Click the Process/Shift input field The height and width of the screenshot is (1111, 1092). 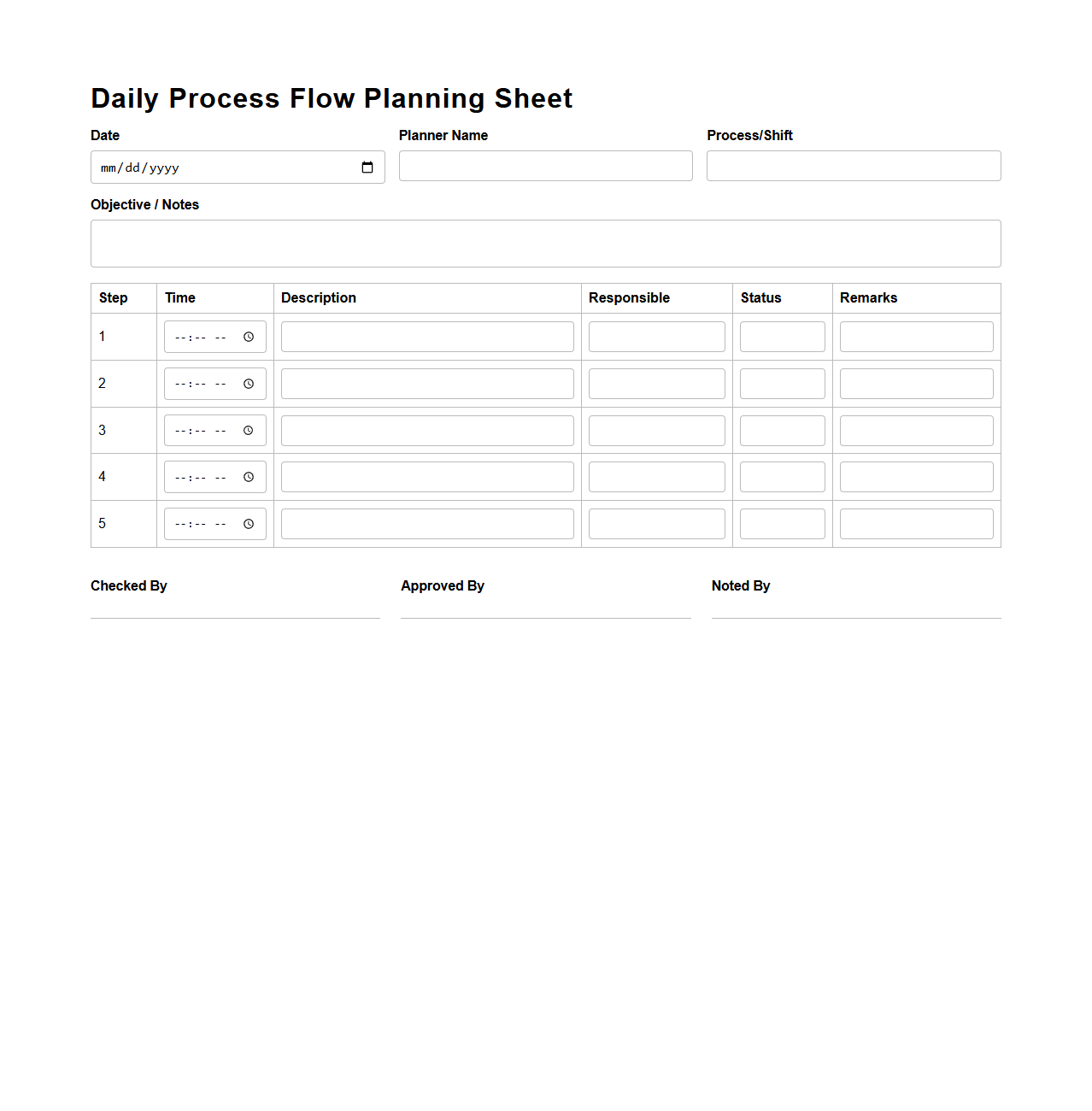pos(853,166)
